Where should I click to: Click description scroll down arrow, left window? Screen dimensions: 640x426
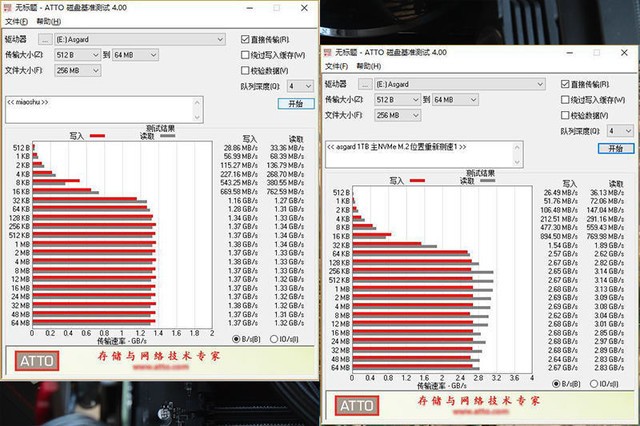click(x=198, y=117)
